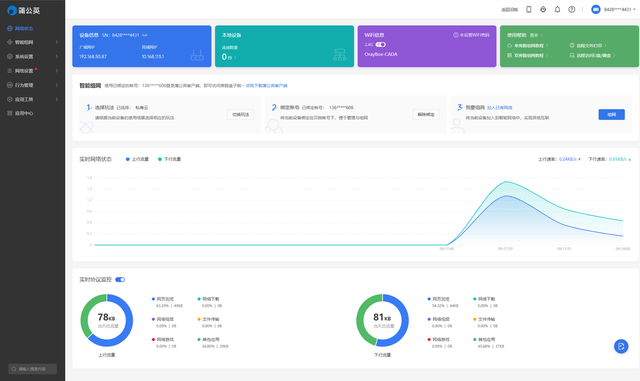Open notifications via the bell icon
Image resolution: width=640 pixels, height=381 pixels.
pos(557,9)
